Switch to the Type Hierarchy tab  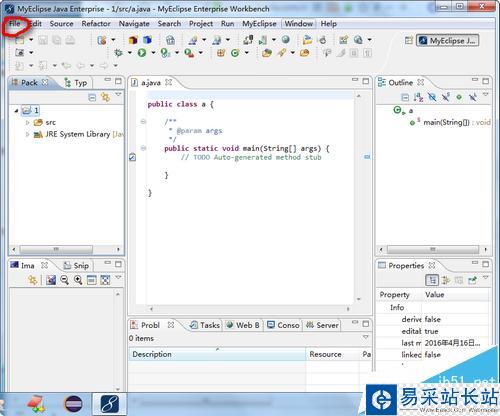76,82
